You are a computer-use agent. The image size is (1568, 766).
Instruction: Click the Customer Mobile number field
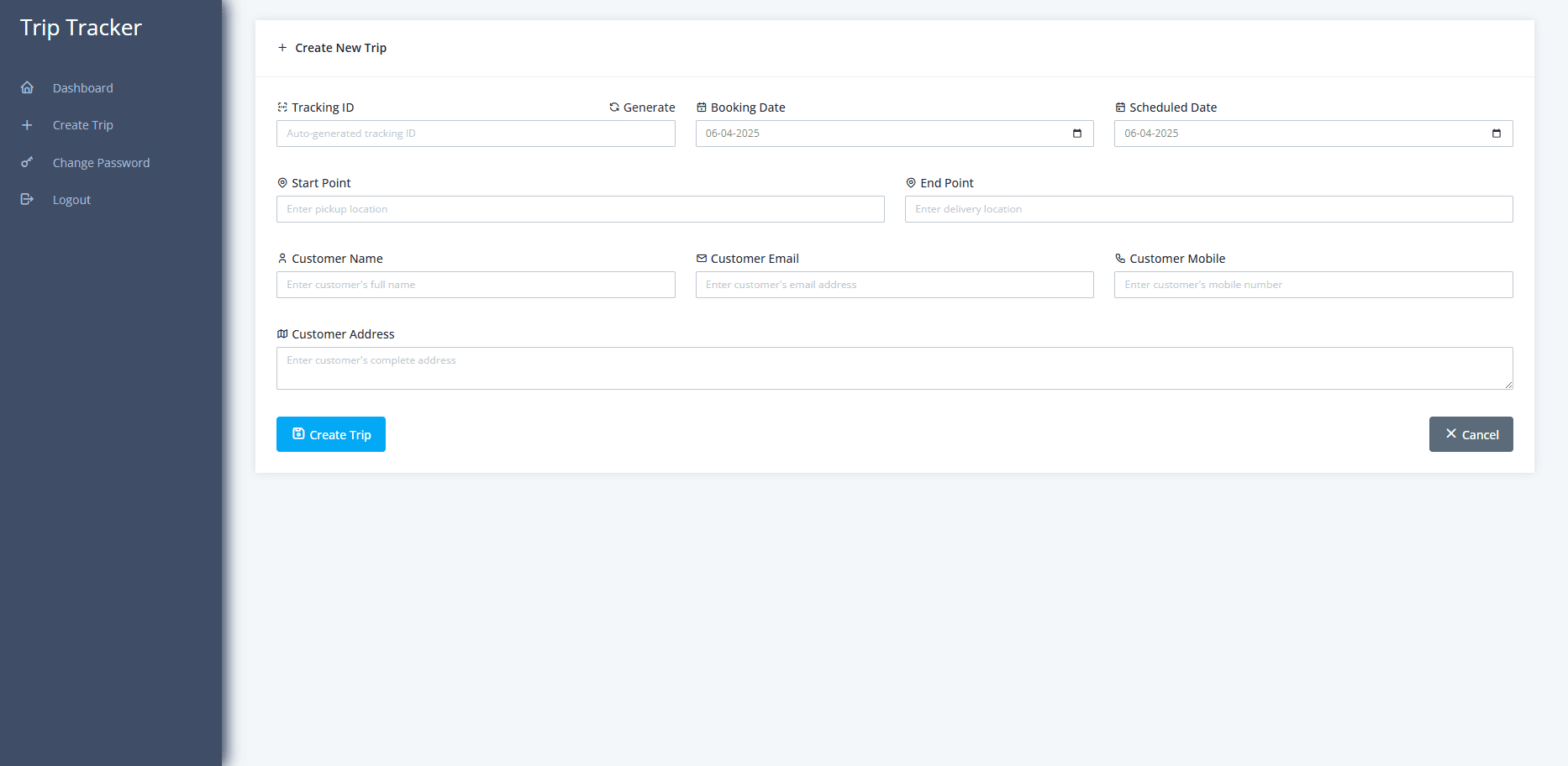coord(1313,285)
